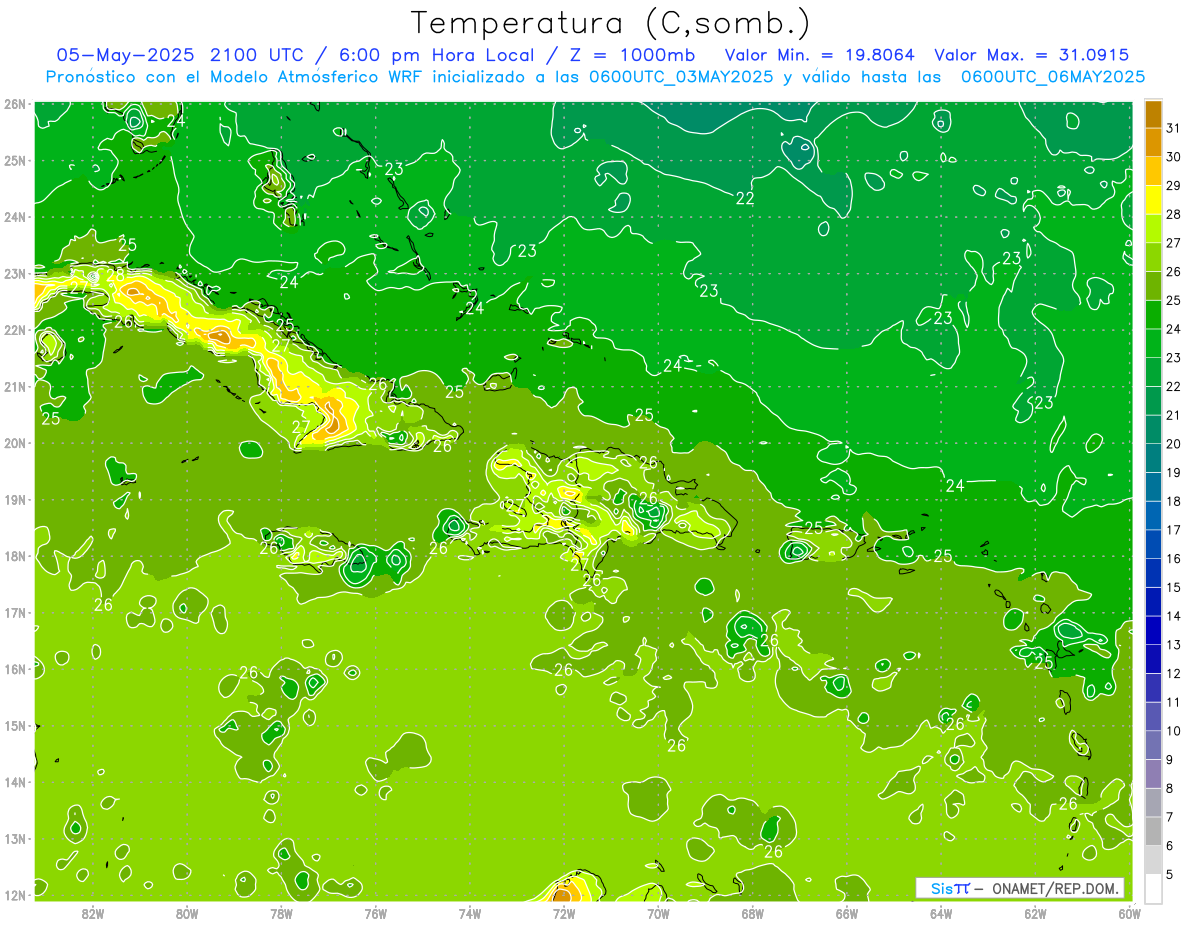Click the color scale value 15
The image size is (1200, 927).
click(1173, 587)
